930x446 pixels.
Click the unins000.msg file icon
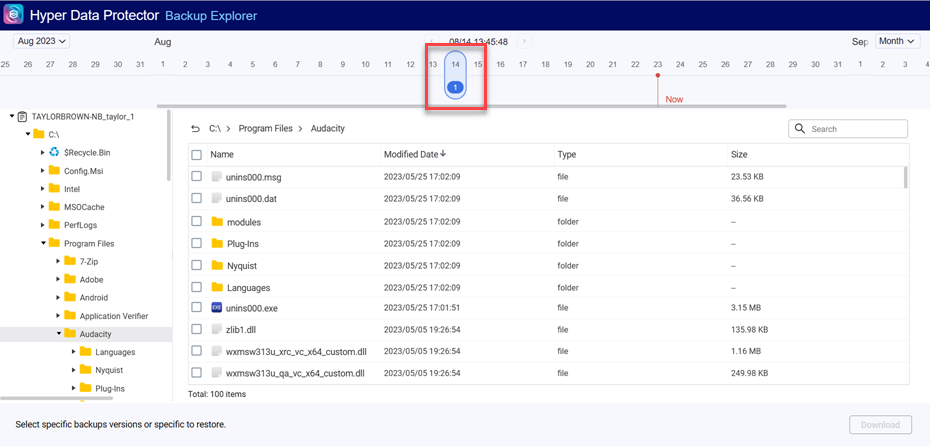click(x=216, y=177)
